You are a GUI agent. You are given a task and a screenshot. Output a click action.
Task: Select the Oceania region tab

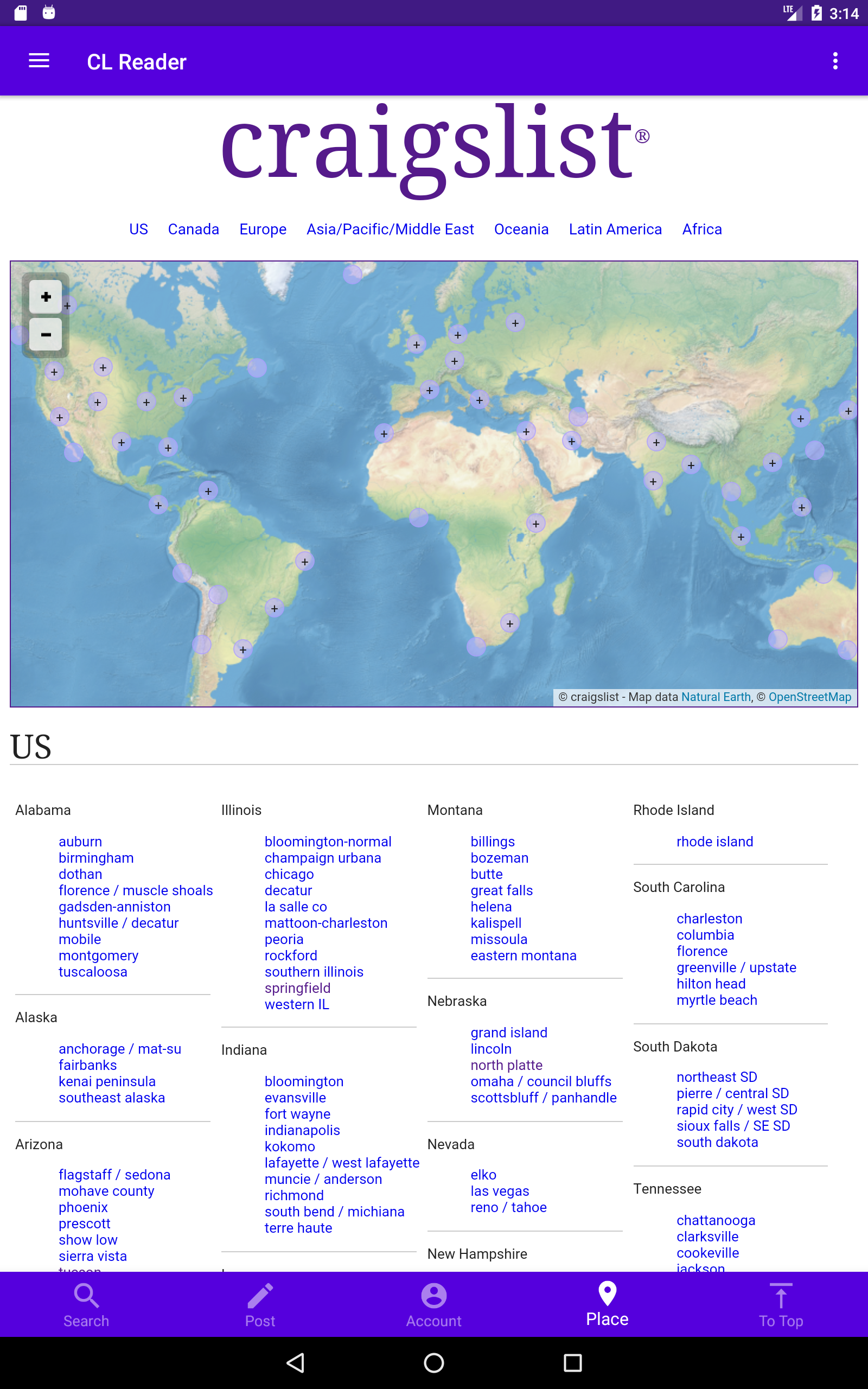click(x=521, y=229)
